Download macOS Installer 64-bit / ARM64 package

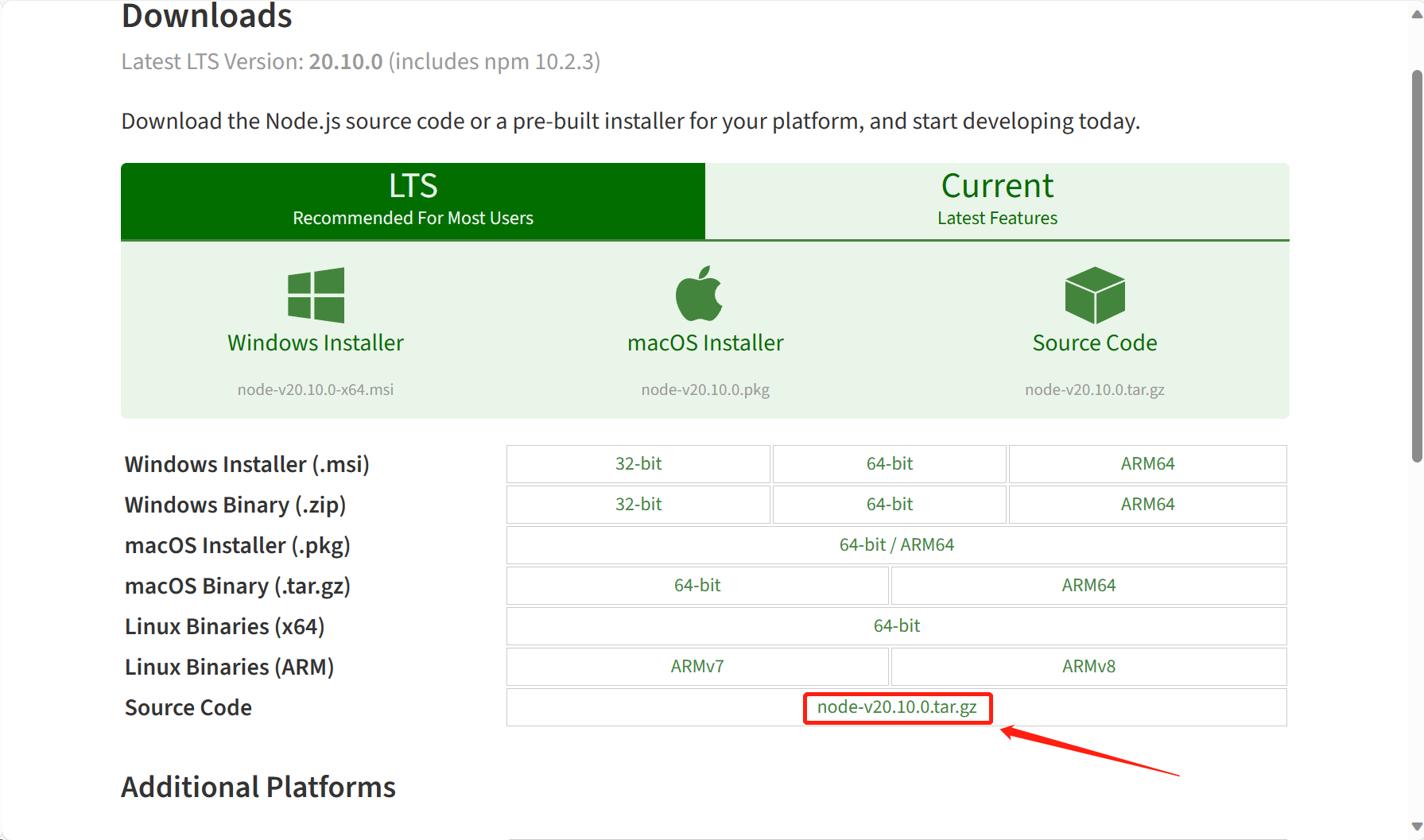[897, 545]
